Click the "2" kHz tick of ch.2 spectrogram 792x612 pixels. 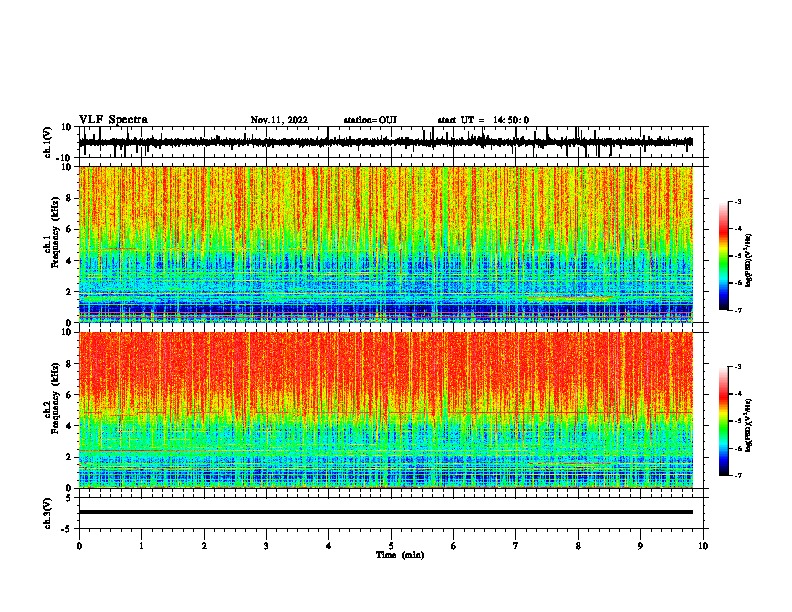[69, 457]
